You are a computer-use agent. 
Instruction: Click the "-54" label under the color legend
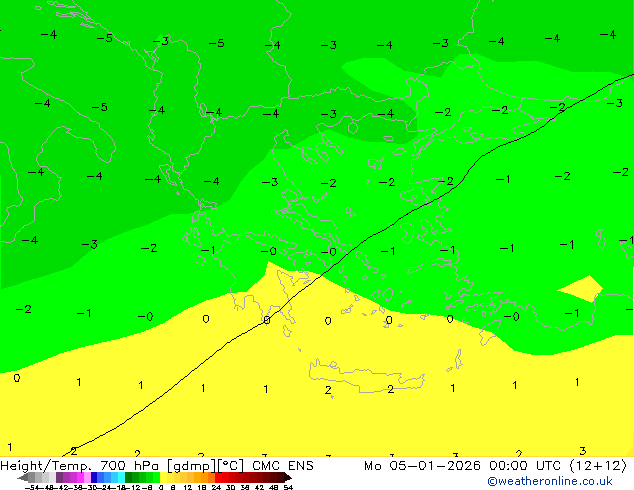pyautogui.click(x=33, y=487)
